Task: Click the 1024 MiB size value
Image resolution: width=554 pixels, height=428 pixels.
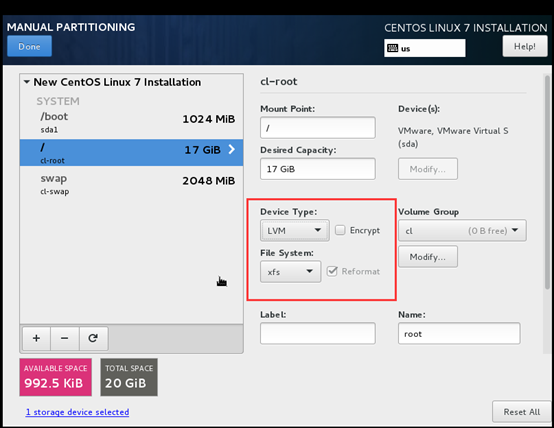Action: (x=208, y=119)
